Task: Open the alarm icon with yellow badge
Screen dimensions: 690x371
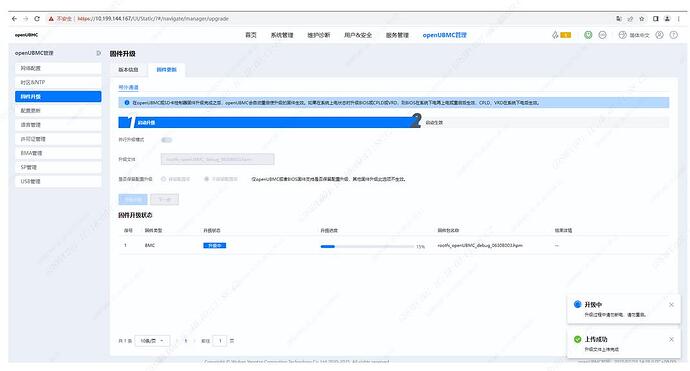Action: coord(562,35)
